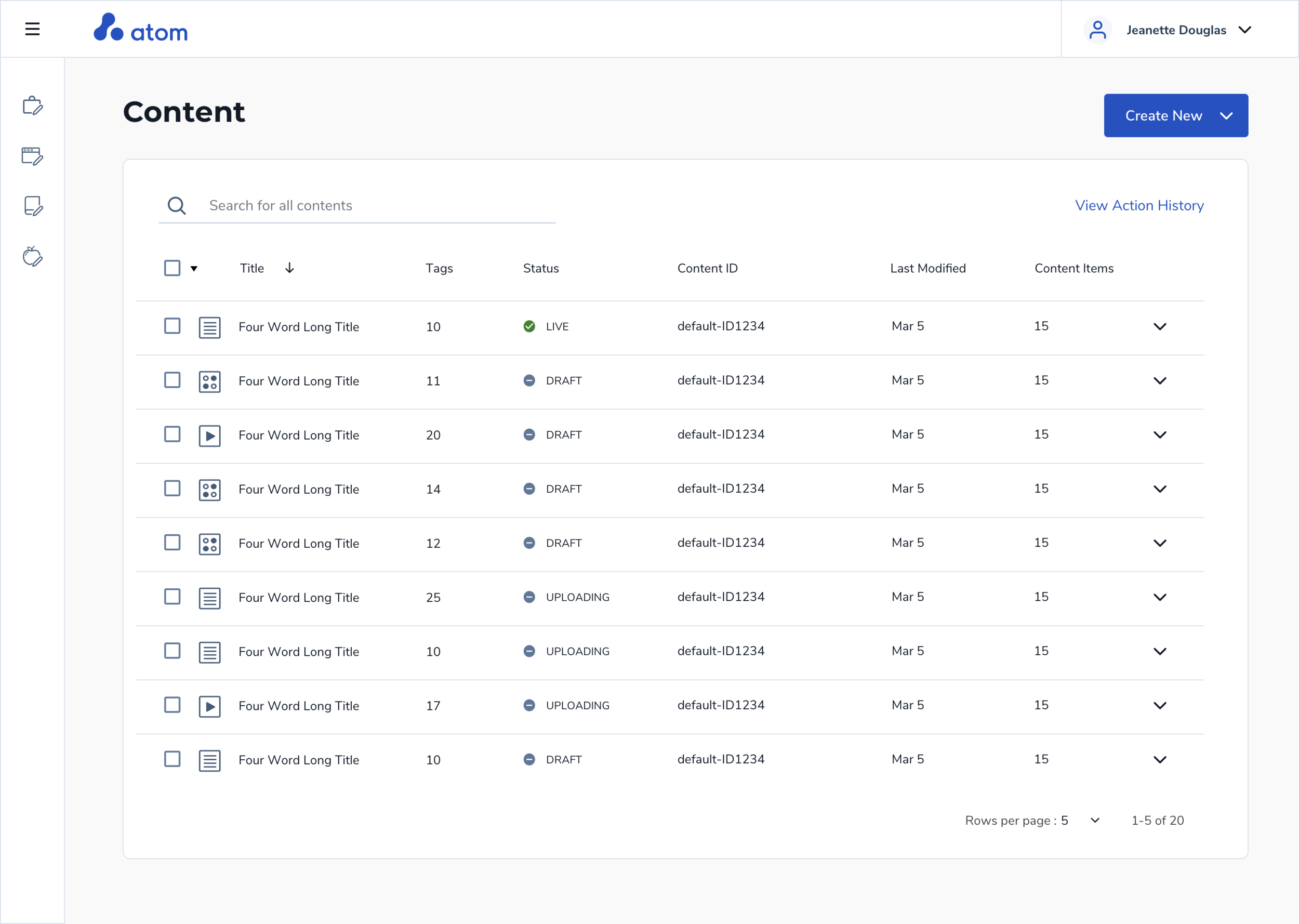Click the Mar 5 date in the 17-tags row
Image resolution: width=1299 pixels, height=924 pixels.
(908, 705)
